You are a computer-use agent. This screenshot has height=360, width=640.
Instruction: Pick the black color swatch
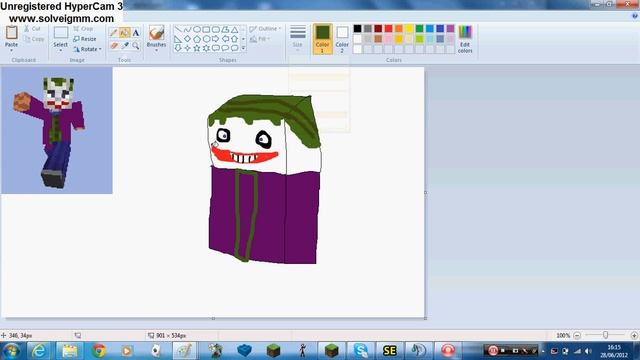point(358,29)
